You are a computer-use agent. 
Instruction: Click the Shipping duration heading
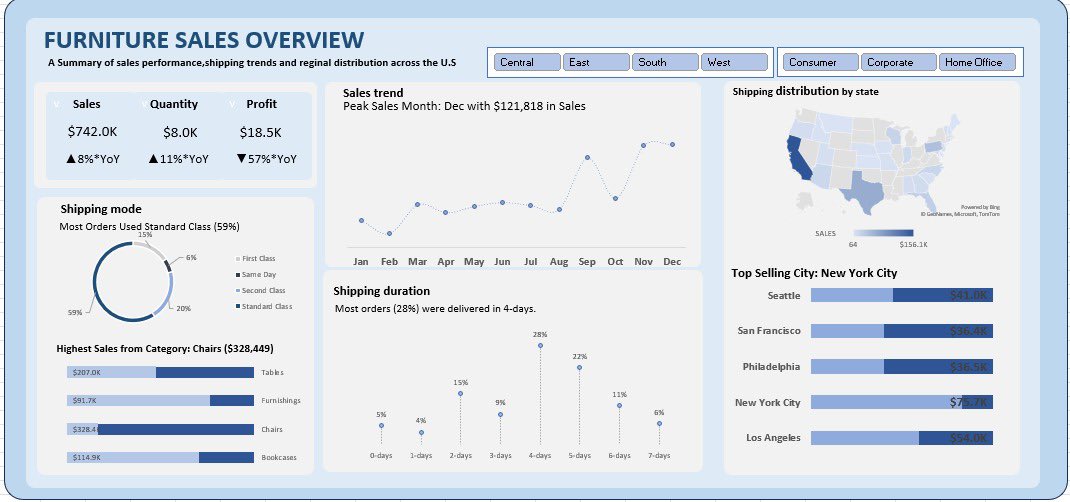tap(381, 291)
